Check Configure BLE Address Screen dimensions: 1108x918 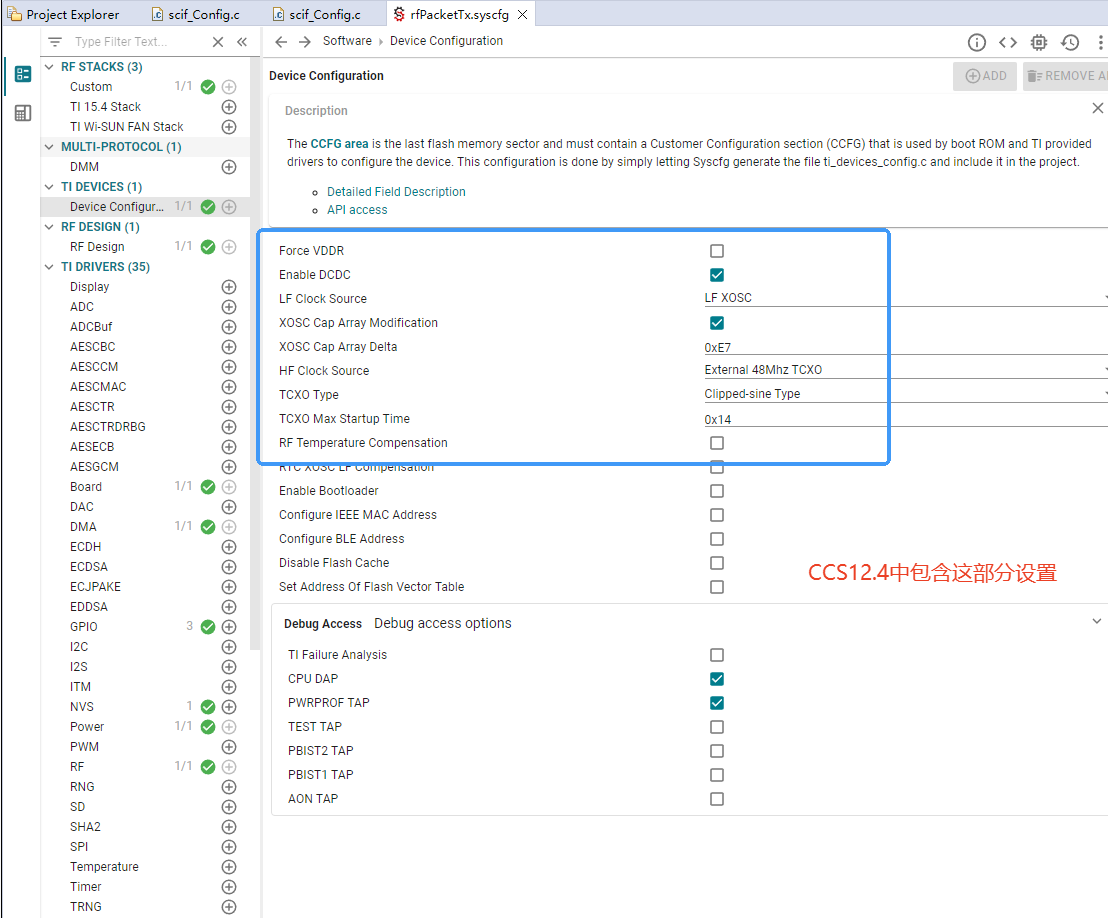[717, 539]
